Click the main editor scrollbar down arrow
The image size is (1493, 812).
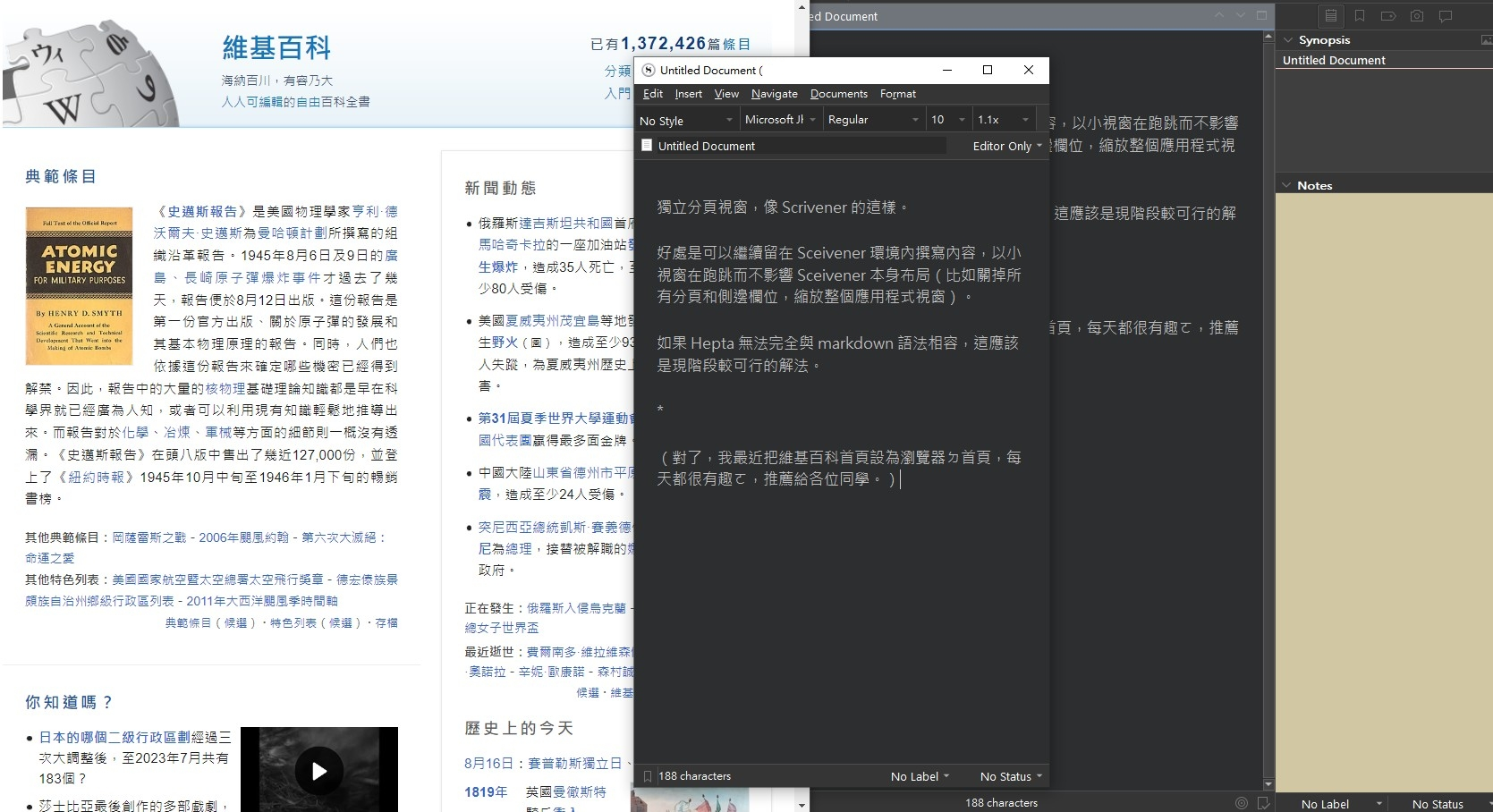(1268, 784)
